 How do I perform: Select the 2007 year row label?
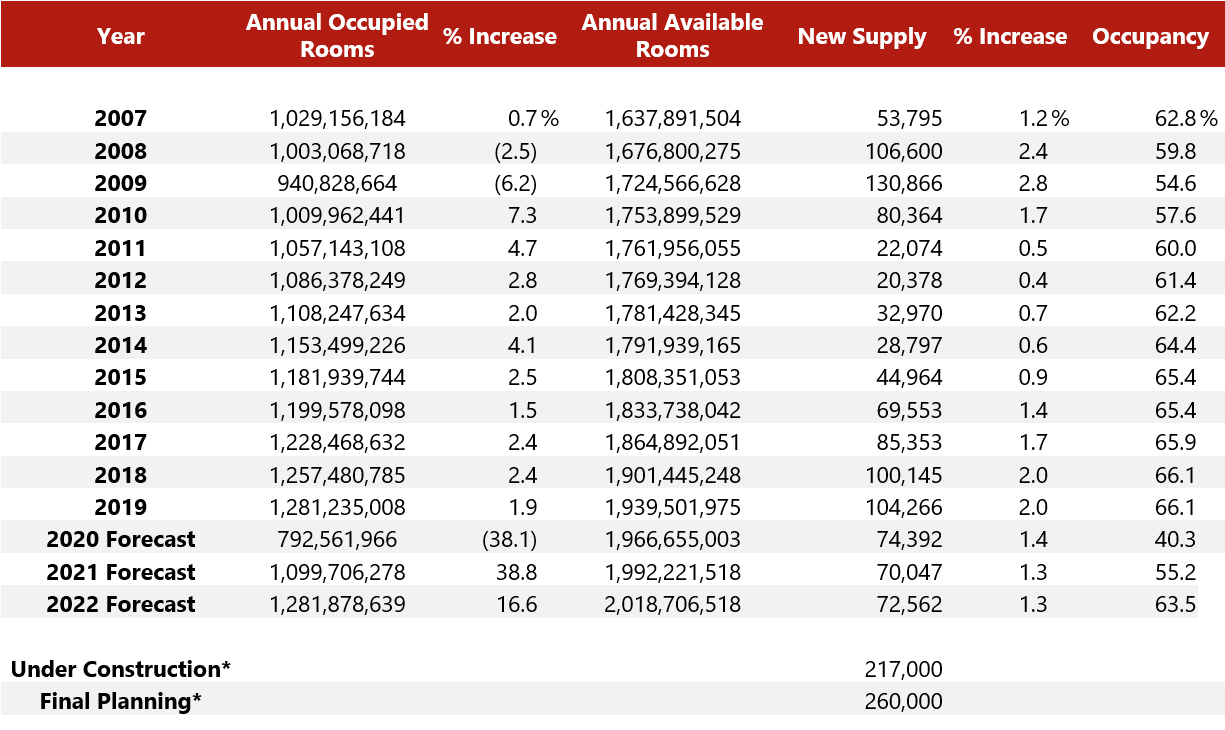tap(121, 119)
